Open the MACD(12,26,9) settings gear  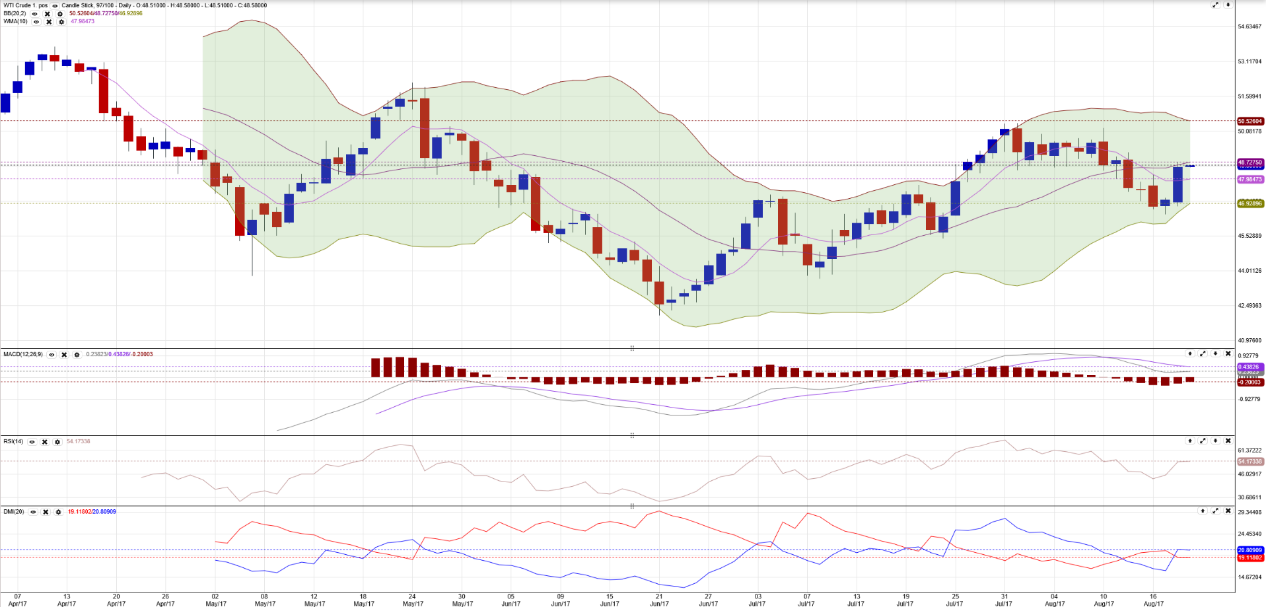click(x=77, y=354)
